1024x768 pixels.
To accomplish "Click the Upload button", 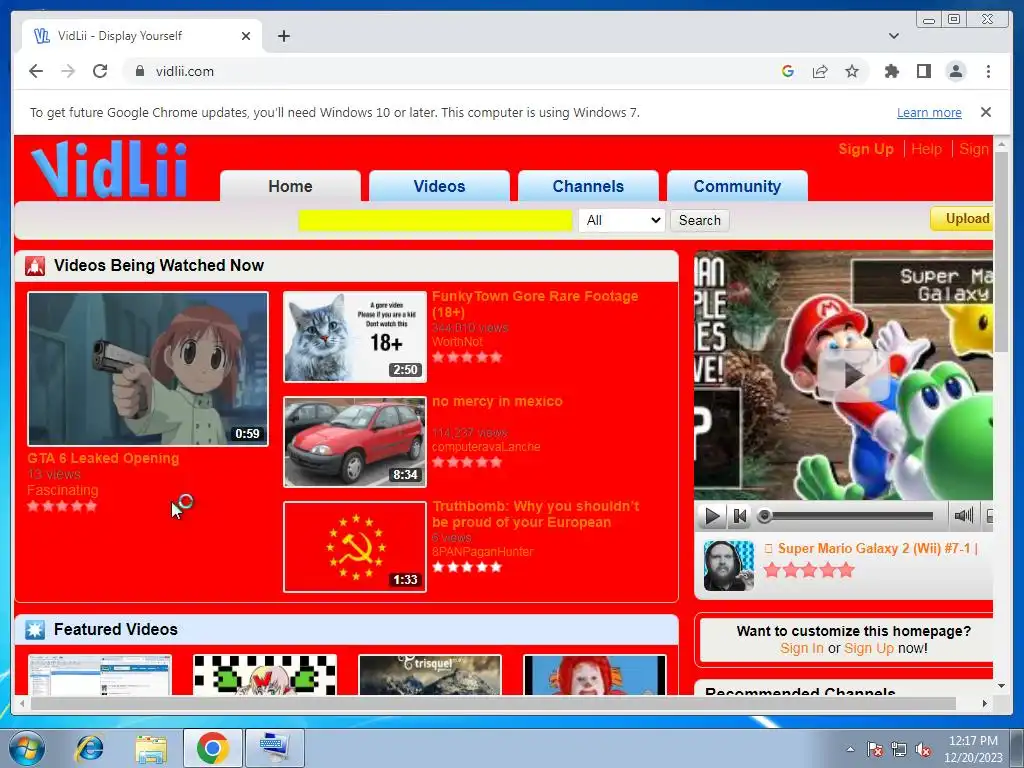I will [963, 219].
